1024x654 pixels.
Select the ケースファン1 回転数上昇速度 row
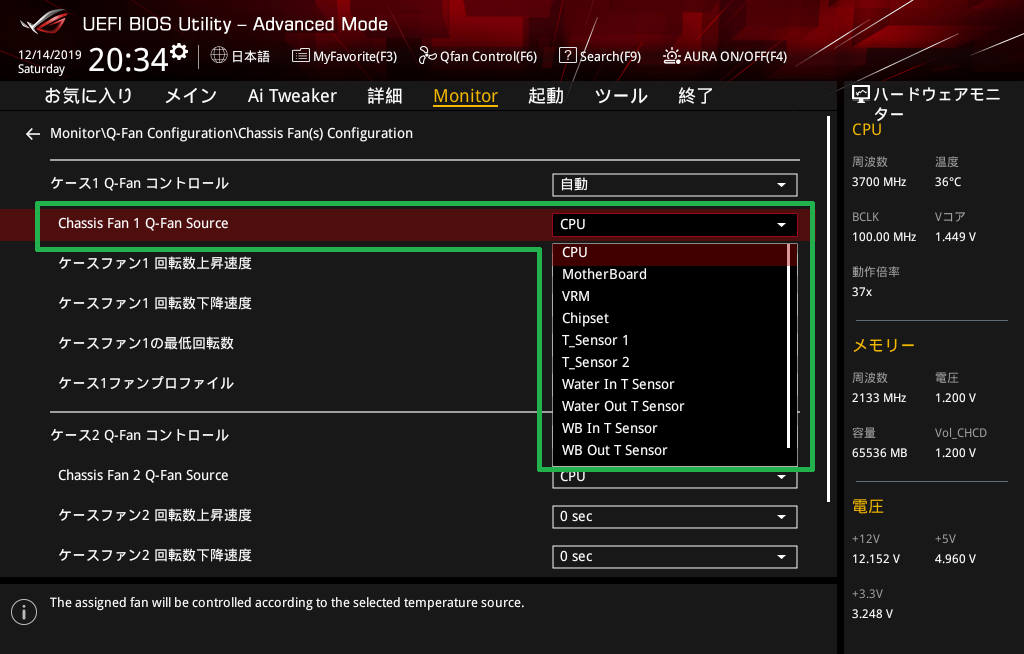(155, 264)
